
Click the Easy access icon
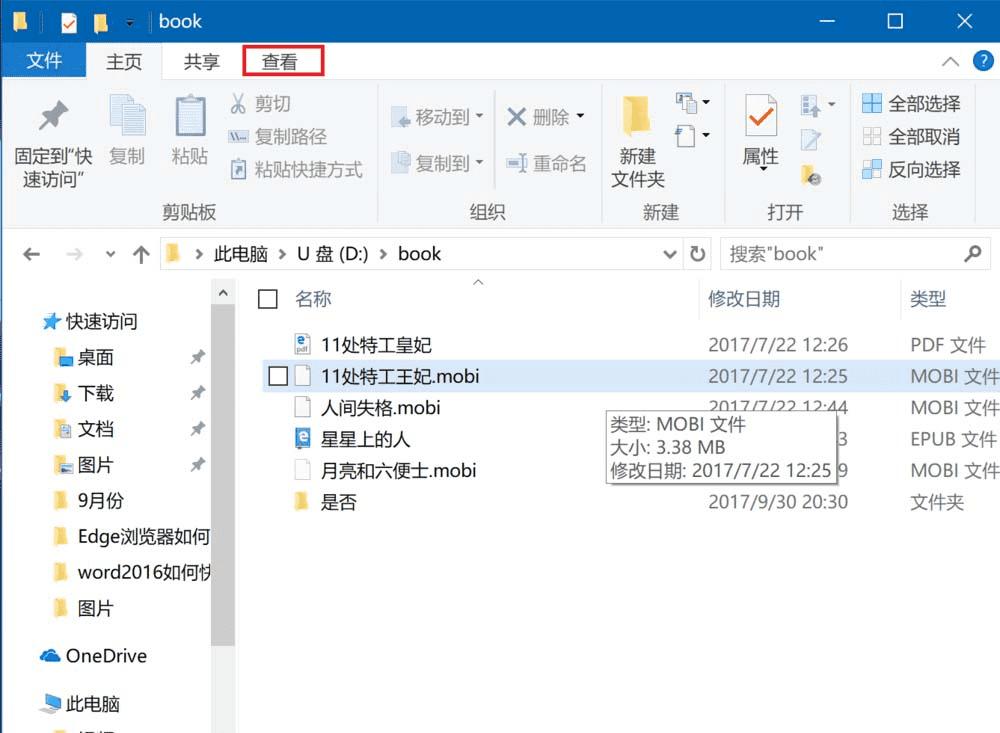685,136
